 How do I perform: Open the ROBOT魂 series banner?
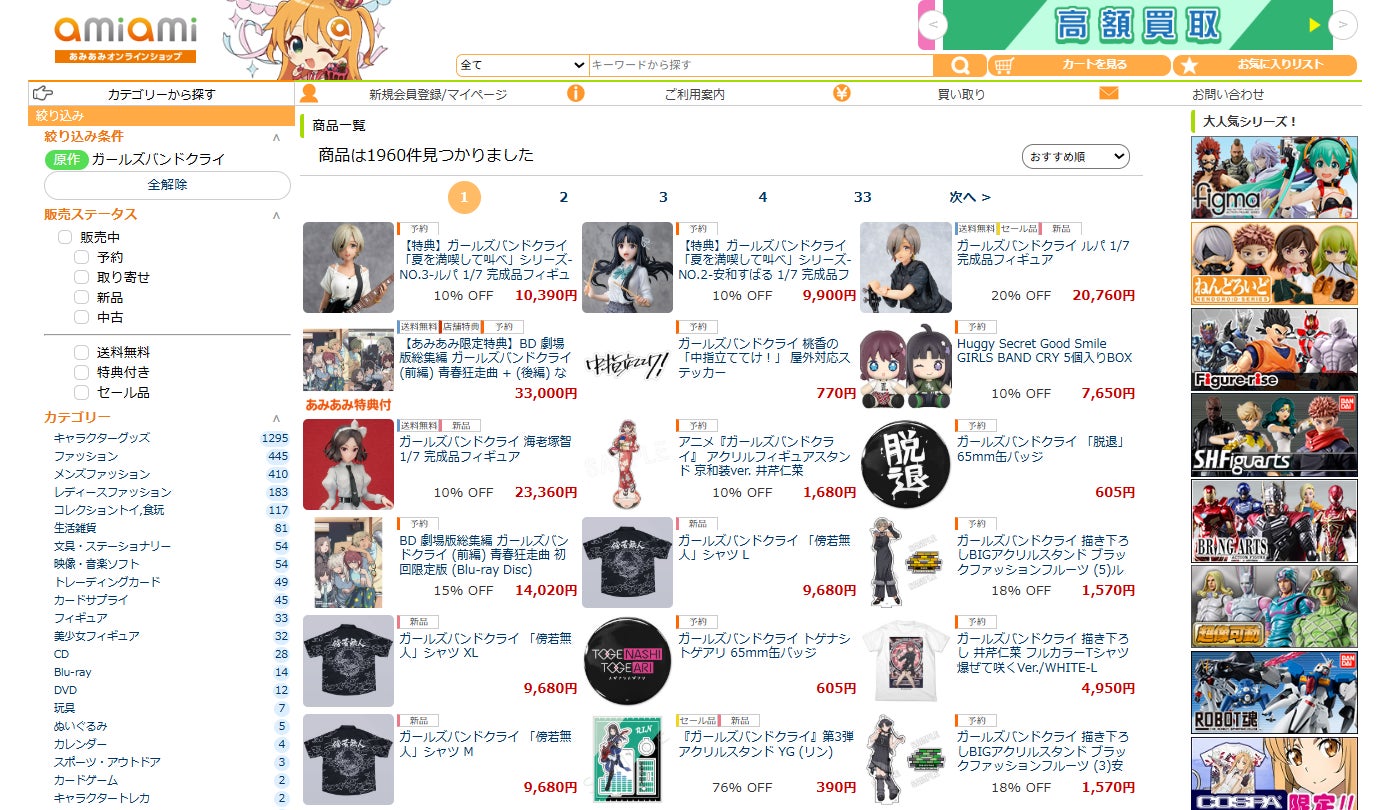pos(1274,693)
